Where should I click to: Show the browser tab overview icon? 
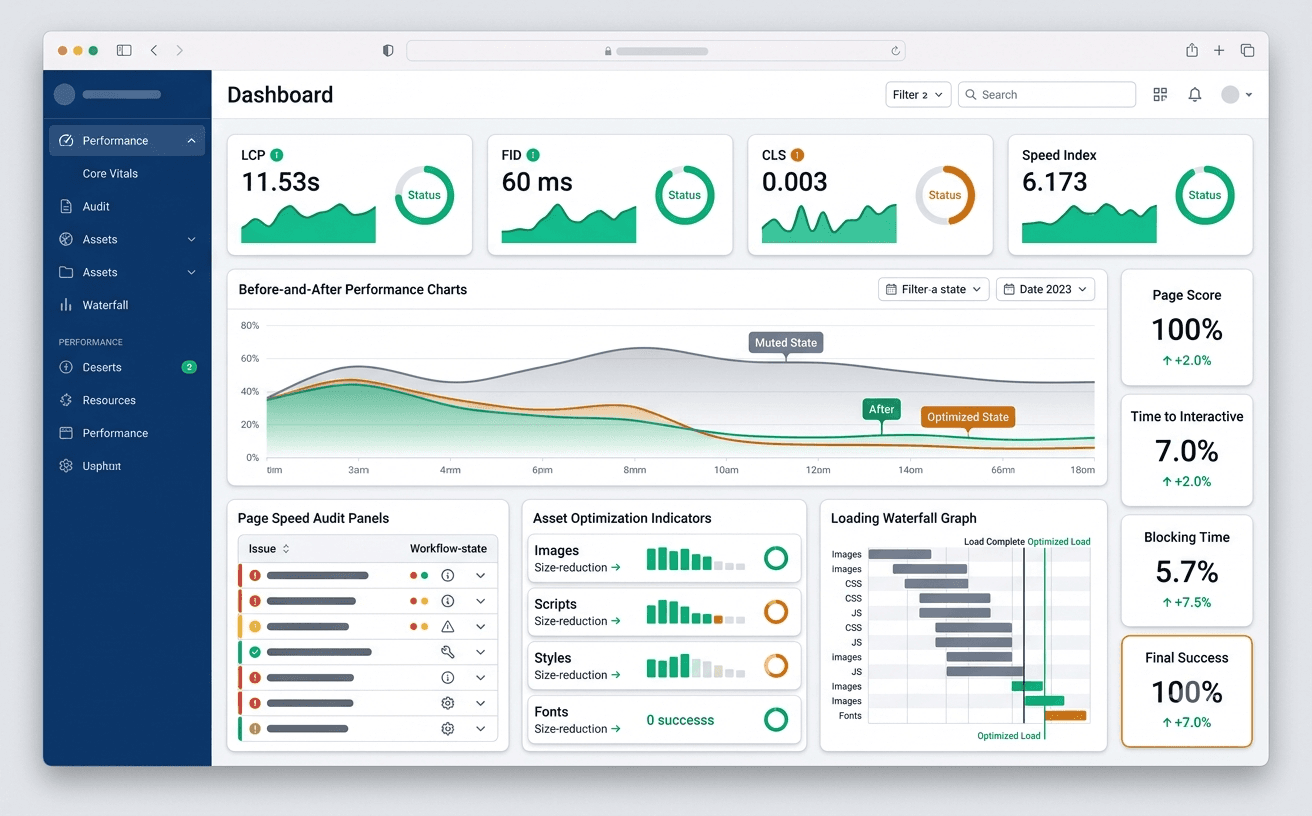point(1247,50)
